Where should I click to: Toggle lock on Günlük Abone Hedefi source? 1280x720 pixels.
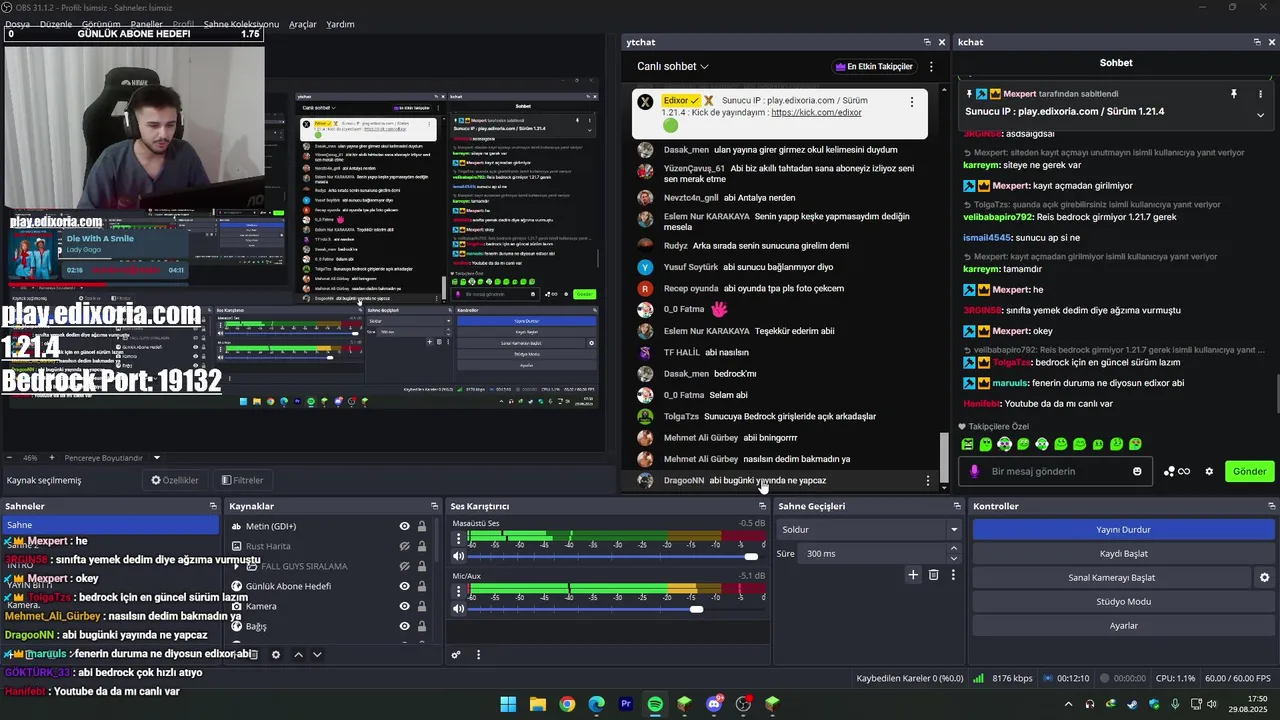422,586
